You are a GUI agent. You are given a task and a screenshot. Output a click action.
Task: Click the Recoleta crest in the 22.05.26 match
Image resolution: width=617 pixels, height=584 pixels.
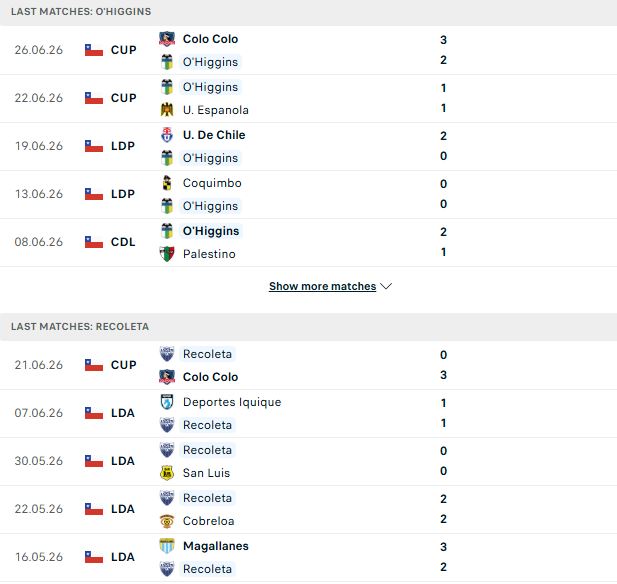[x=167, y=498]
